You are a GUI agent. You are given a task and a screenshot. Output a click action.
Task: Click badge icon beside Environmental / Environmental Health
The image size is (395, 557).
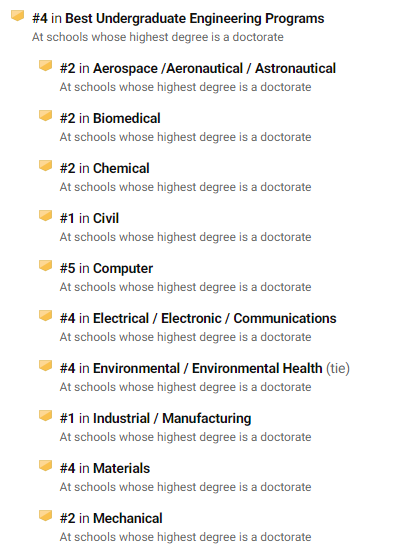[x=45, y=366]
